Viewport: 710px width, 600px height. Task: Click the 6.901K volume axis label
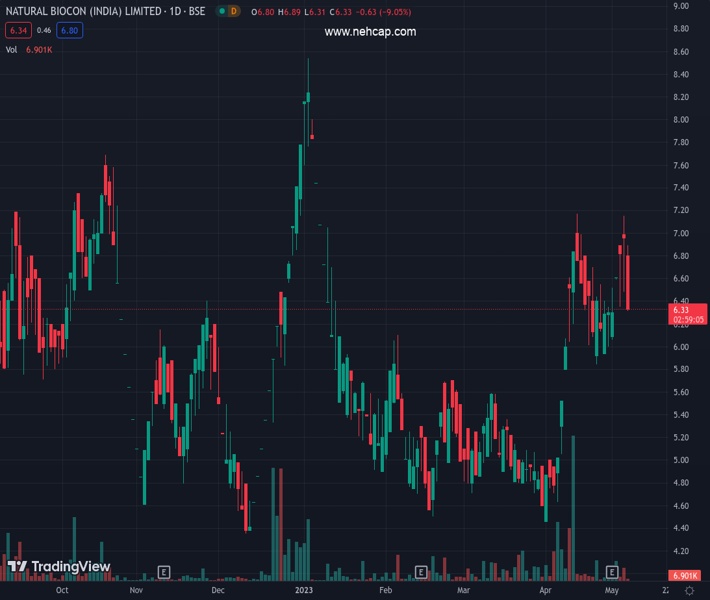[684, 577]
